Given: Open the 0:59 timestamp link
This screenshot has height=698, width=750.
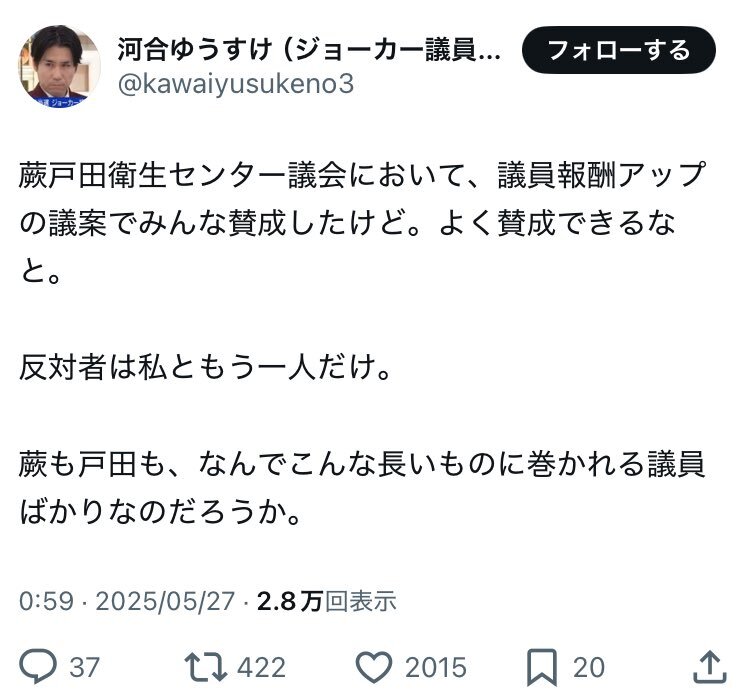Looking at the screenshot, I should tap(46, 600).
